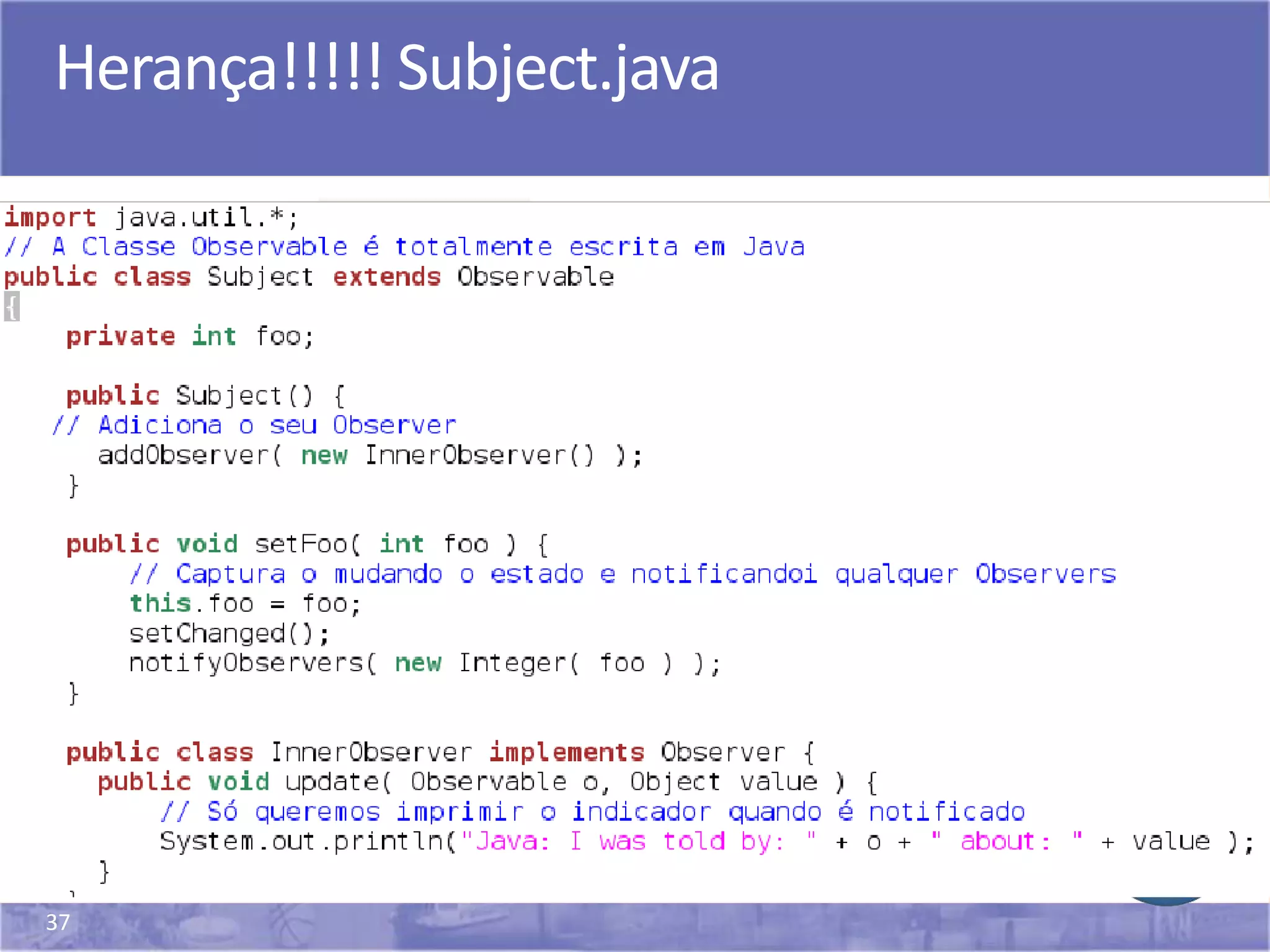
Task: Click the 'setChanged();' line
Action: [x=229, y=633]
